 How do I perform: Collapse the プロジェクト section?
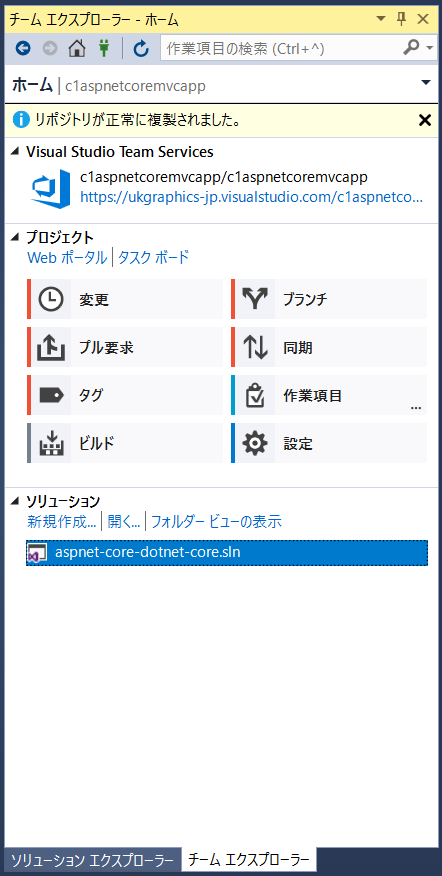point(16,237)
